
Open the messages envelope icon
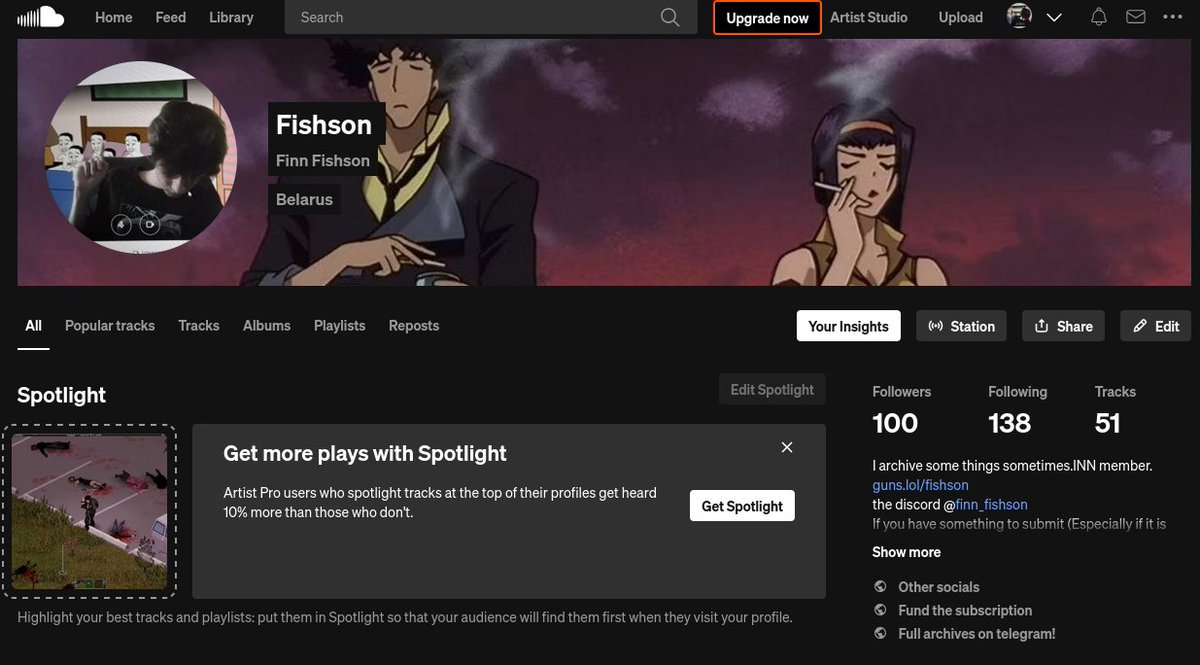tap(1135, 17)
